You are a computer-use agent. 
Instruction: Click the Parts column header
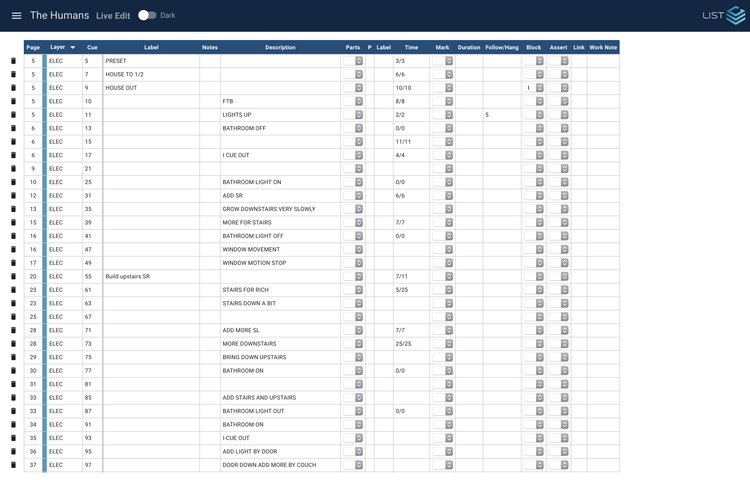point(353,47)
